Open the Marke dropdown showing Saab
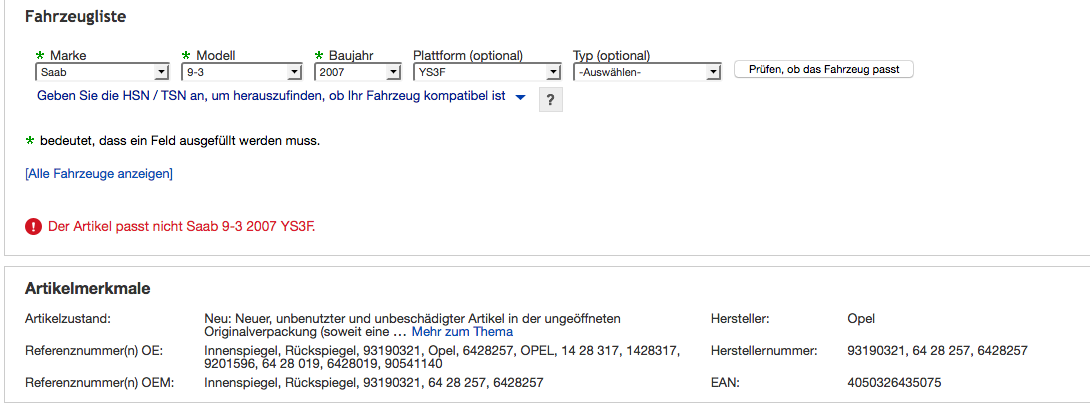This screenshot has width=1090, height=417. [102, 72]
